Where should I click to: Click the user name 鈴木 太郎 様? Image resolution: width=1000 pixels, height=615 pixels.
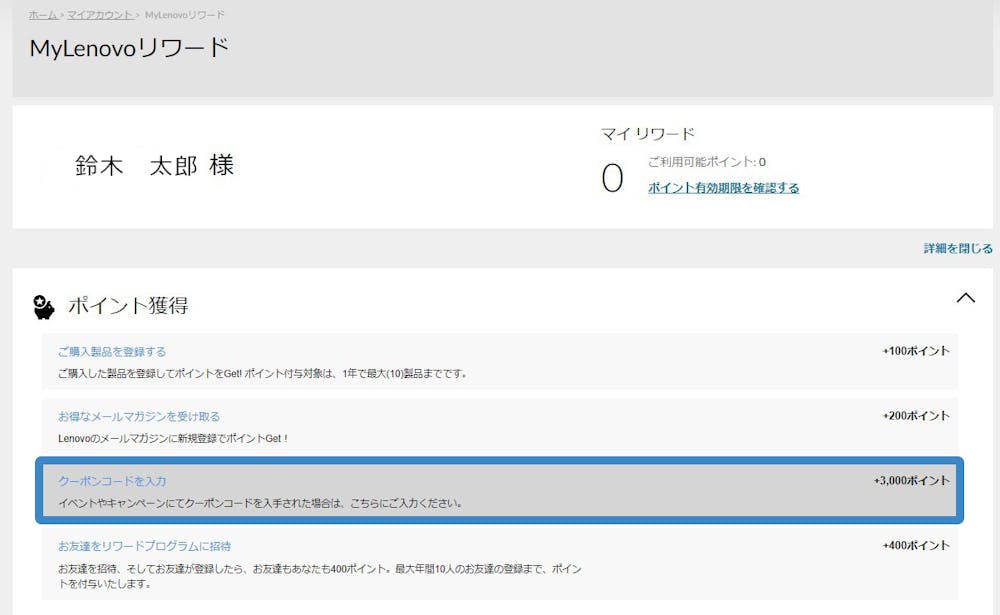click(154, 166)
